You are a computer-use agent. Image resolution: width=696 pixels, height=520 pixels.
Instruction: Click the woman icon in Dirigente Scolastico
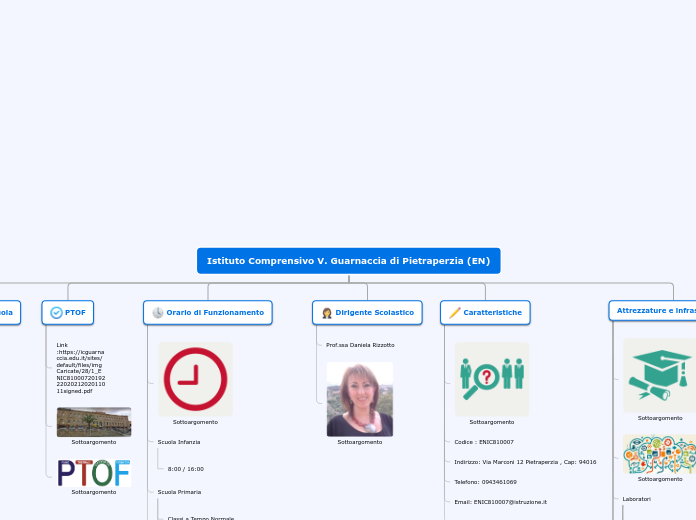[x=327, y=313]
